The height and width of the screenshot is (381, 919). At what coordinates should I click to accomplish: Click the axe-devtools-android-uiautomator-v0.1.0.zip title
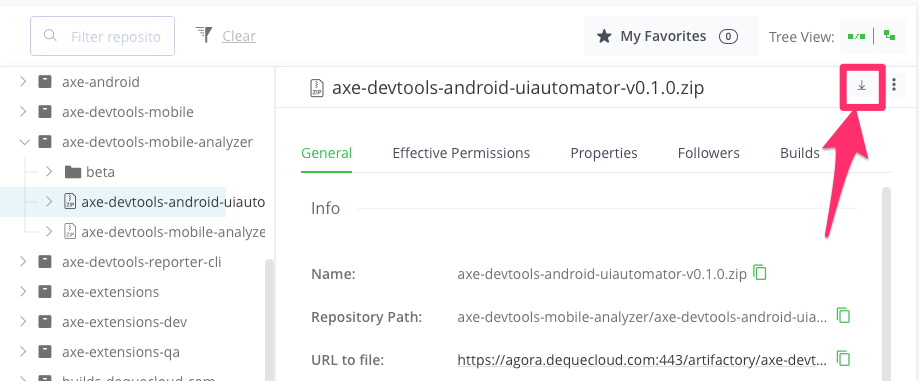tap(518, 88)
